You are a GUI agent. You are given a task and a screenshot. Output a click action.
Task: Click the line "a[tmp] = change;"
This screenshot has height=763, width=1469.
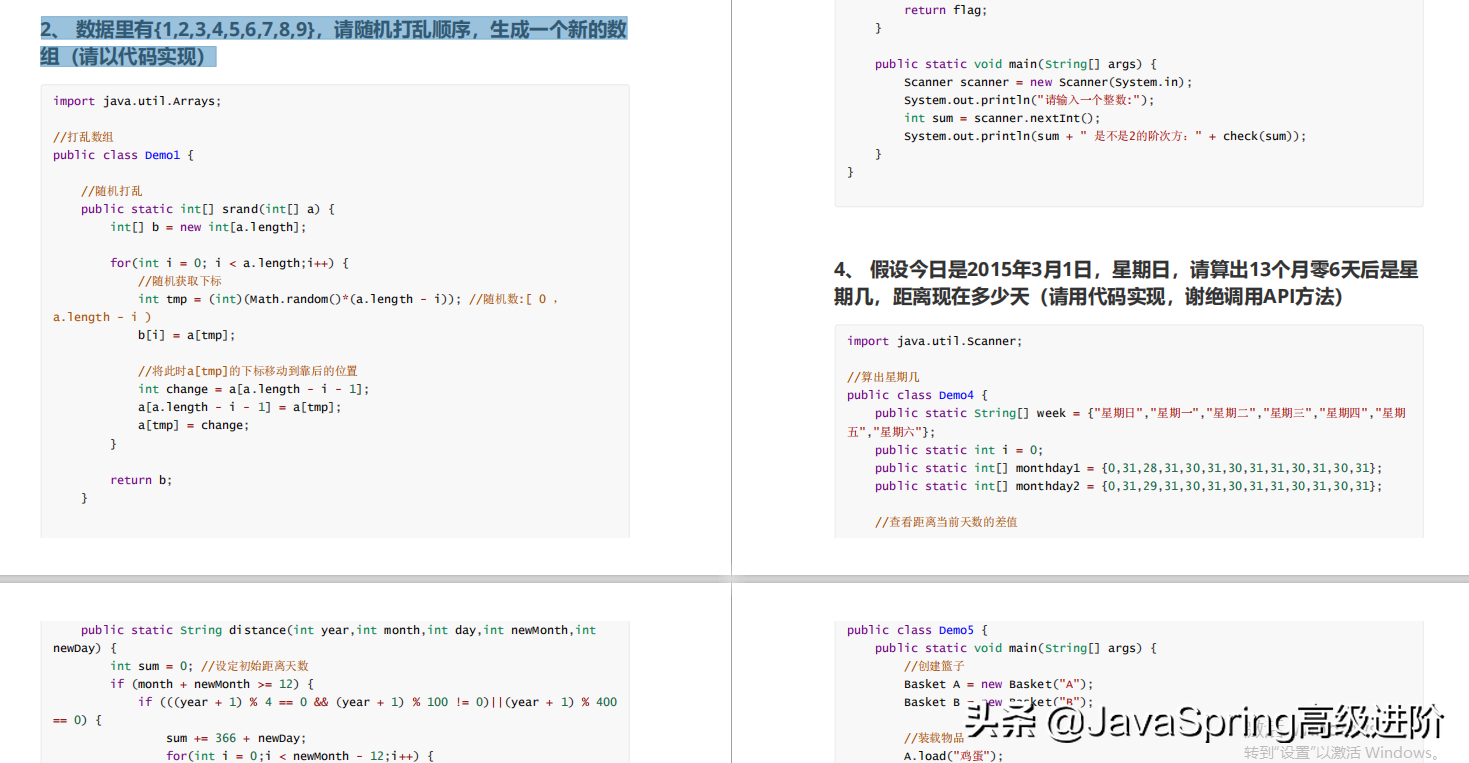(x=194, y=425)
